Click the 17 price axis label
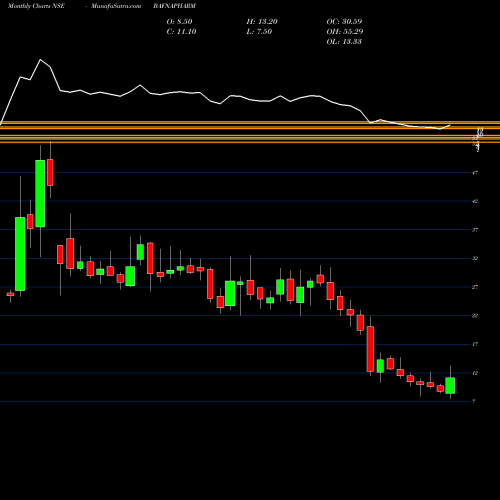Screen dimensions: 500x500 pos(475,344)
